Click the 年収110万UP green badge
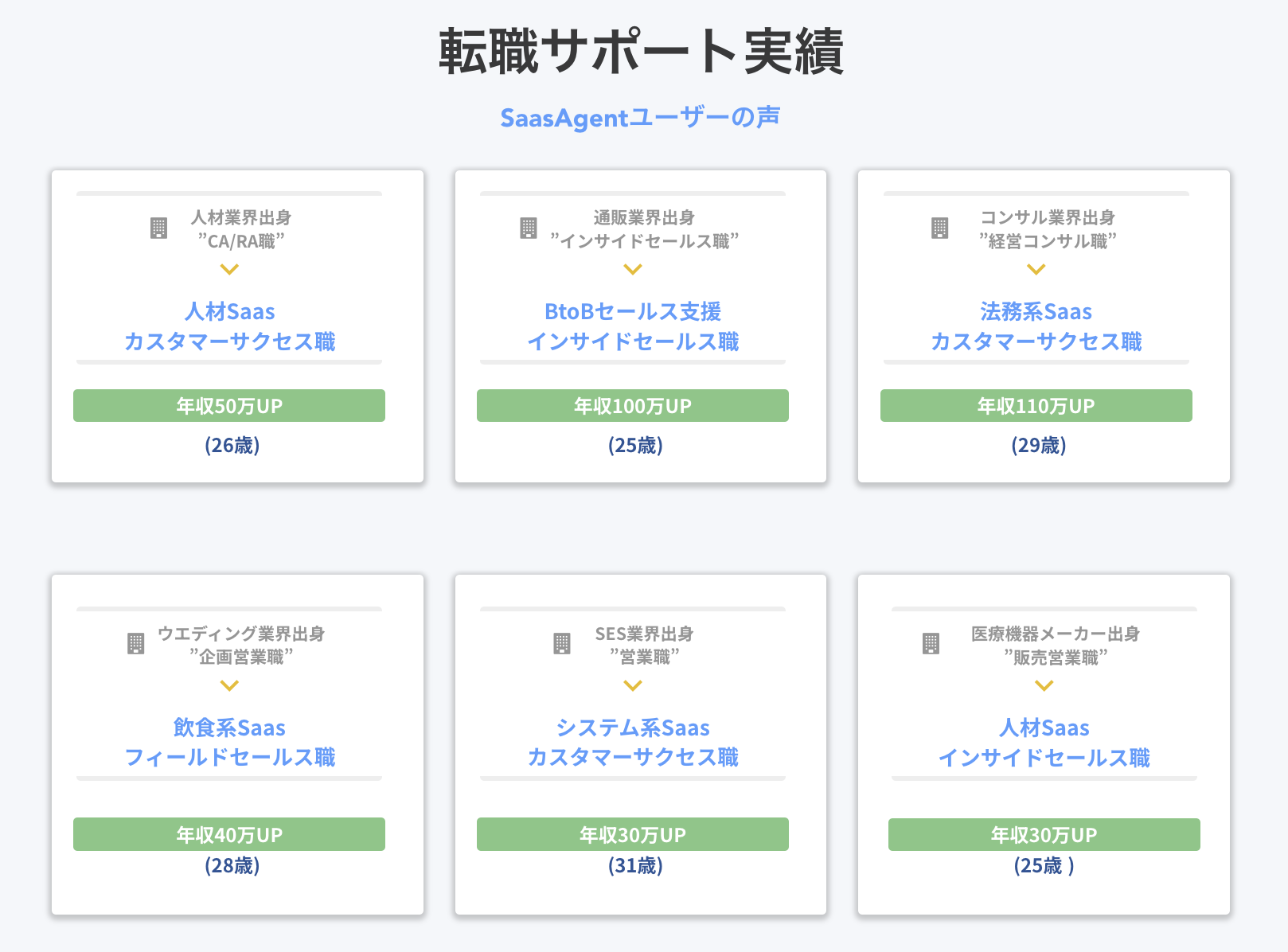This screenshot has width=1288, height=952. (x=1036, y=406)
